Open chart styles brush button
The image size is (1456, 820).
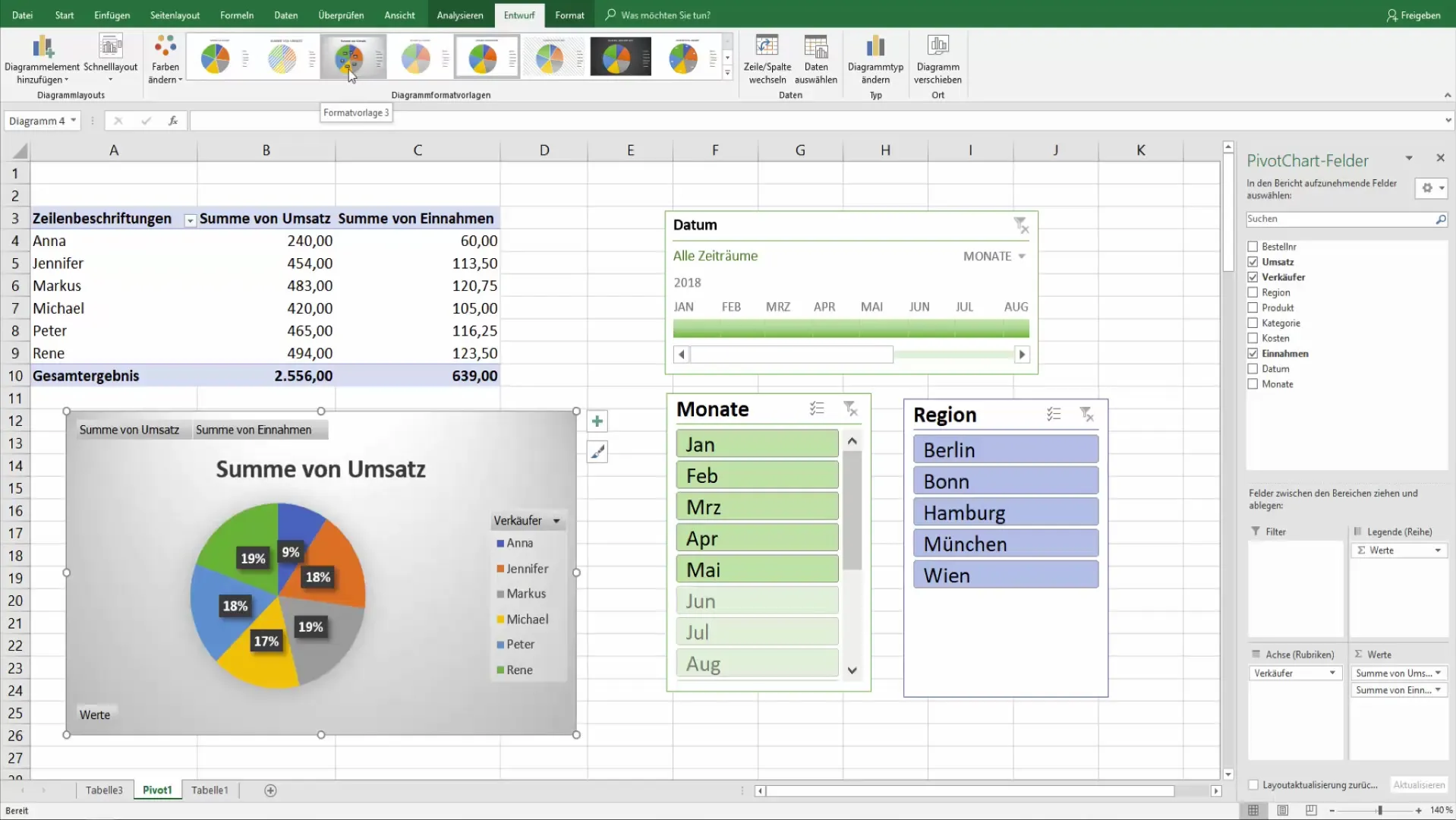coord(597,453)
